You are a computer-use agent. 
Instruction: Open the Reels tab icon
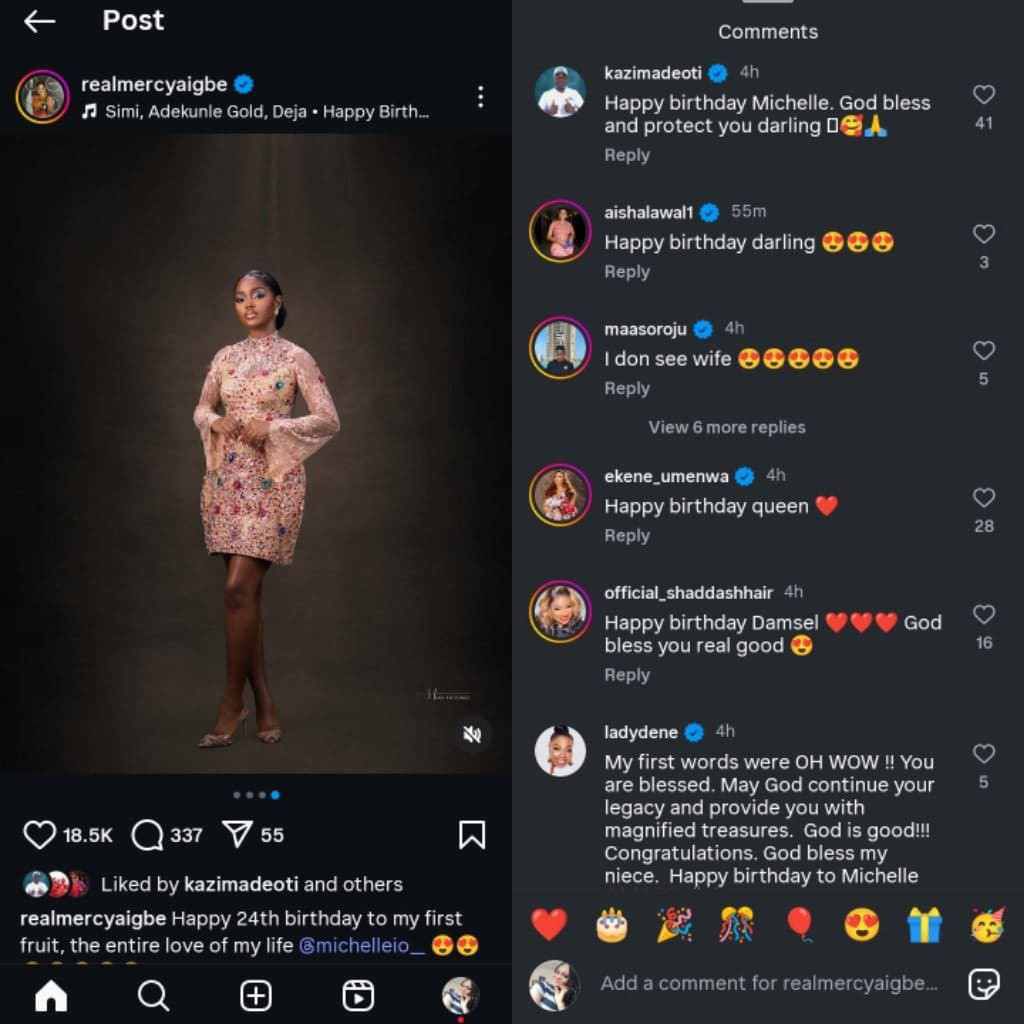358,995
